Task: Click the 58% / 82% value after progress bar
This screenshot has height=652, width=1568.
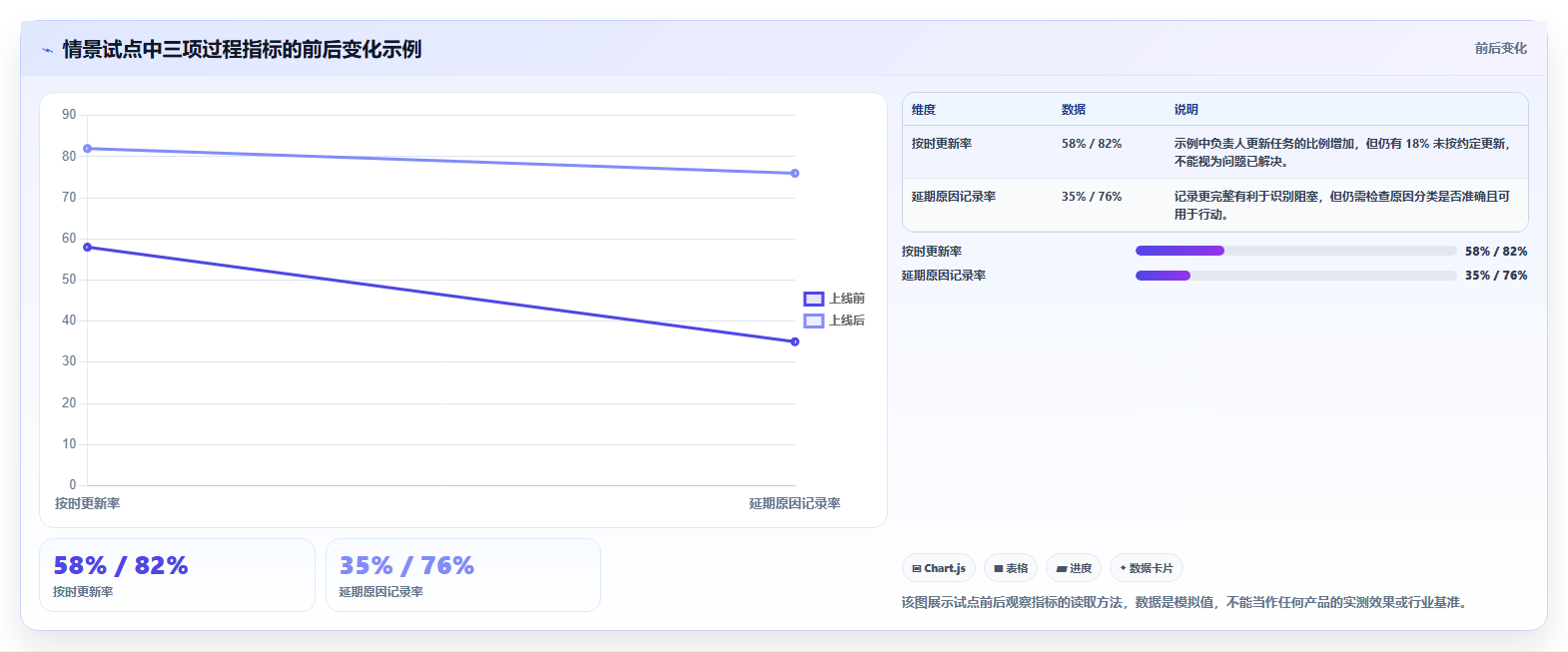Action: click(x=1496, y=252)
